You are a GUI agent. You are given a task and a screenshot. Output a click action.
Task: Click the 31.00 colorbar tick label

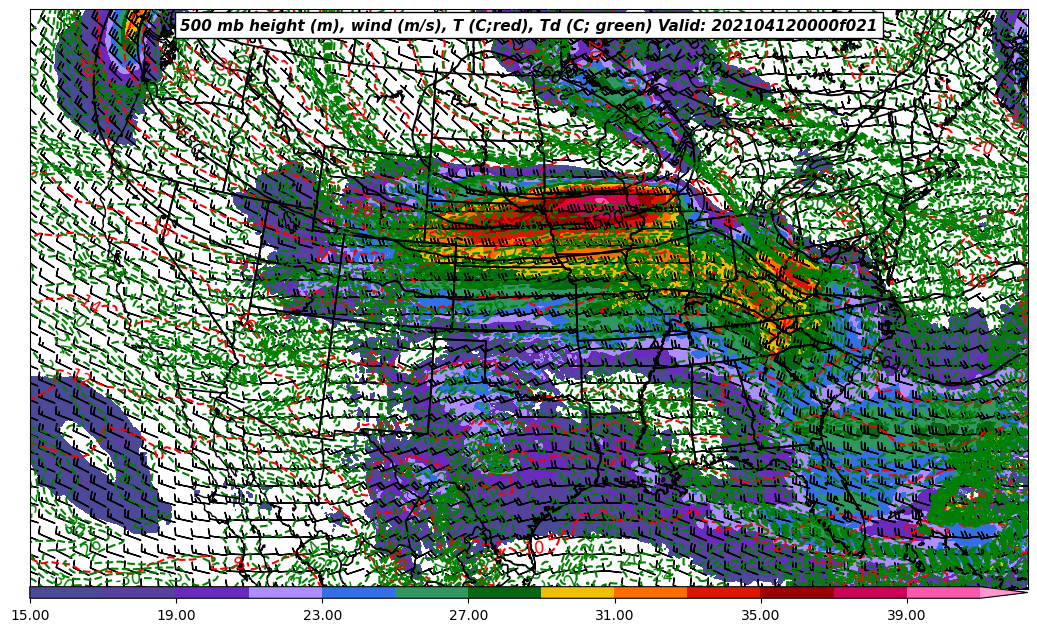(614, 615)
